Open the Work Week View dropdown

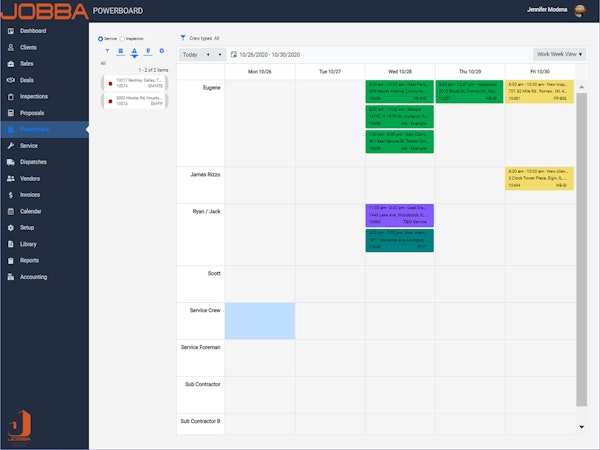pyautogui.click(x=559, y=55)
